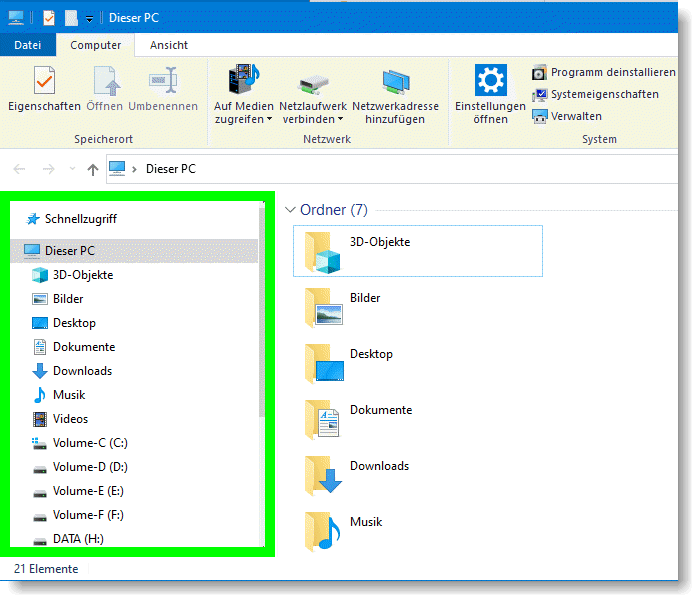Click the address bar showing Dieser PC

(400, 169)
